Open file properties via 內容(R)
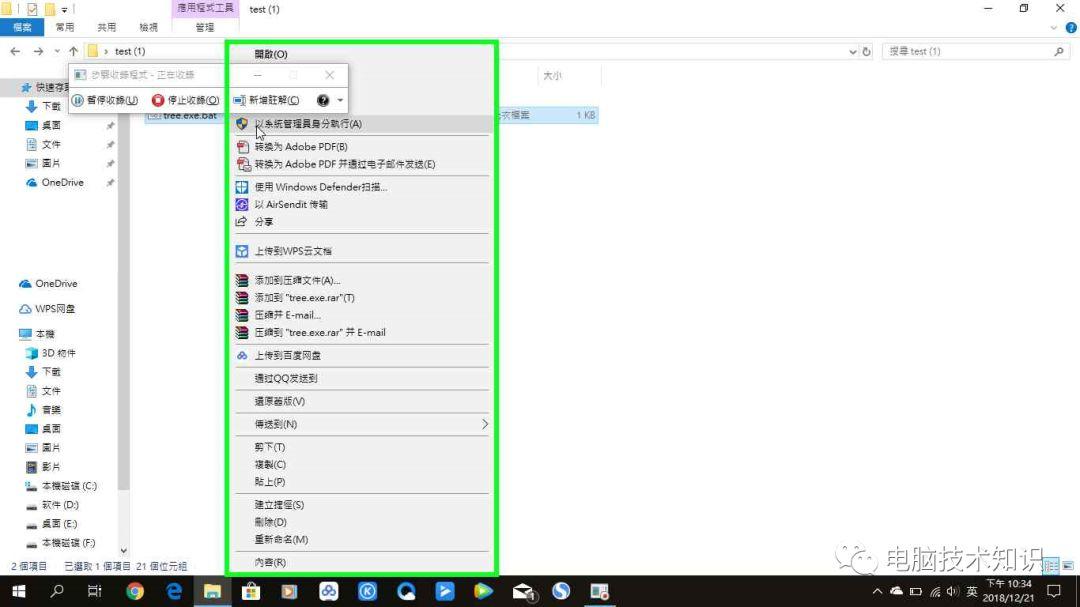 pos(362,563)
